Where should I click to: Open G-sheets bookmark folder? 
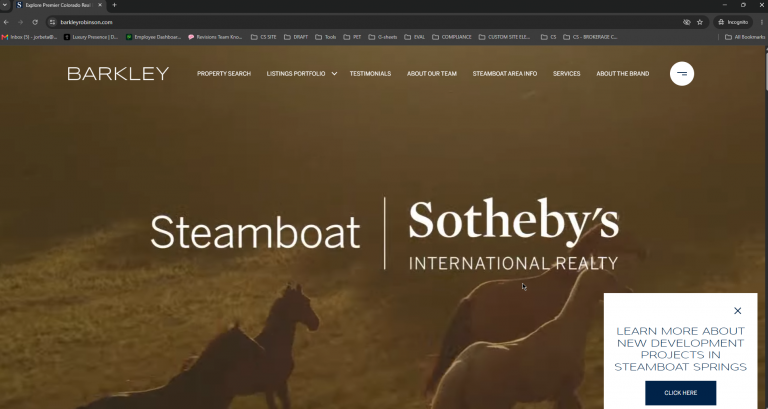point(383,37)
